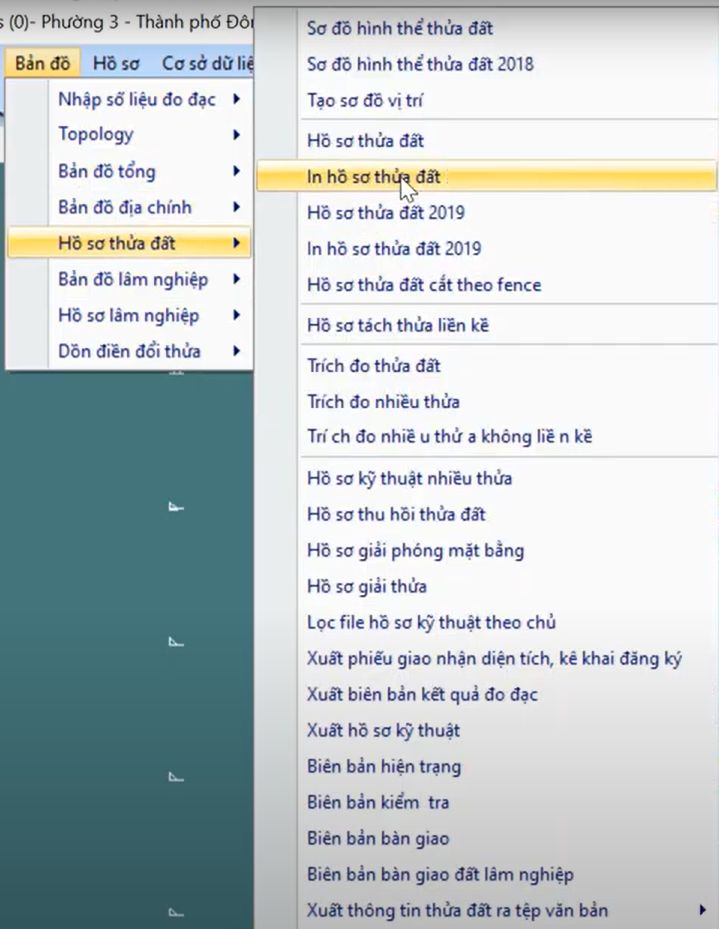
Task: Expand the Topology submenu
Action: [129, 135]
